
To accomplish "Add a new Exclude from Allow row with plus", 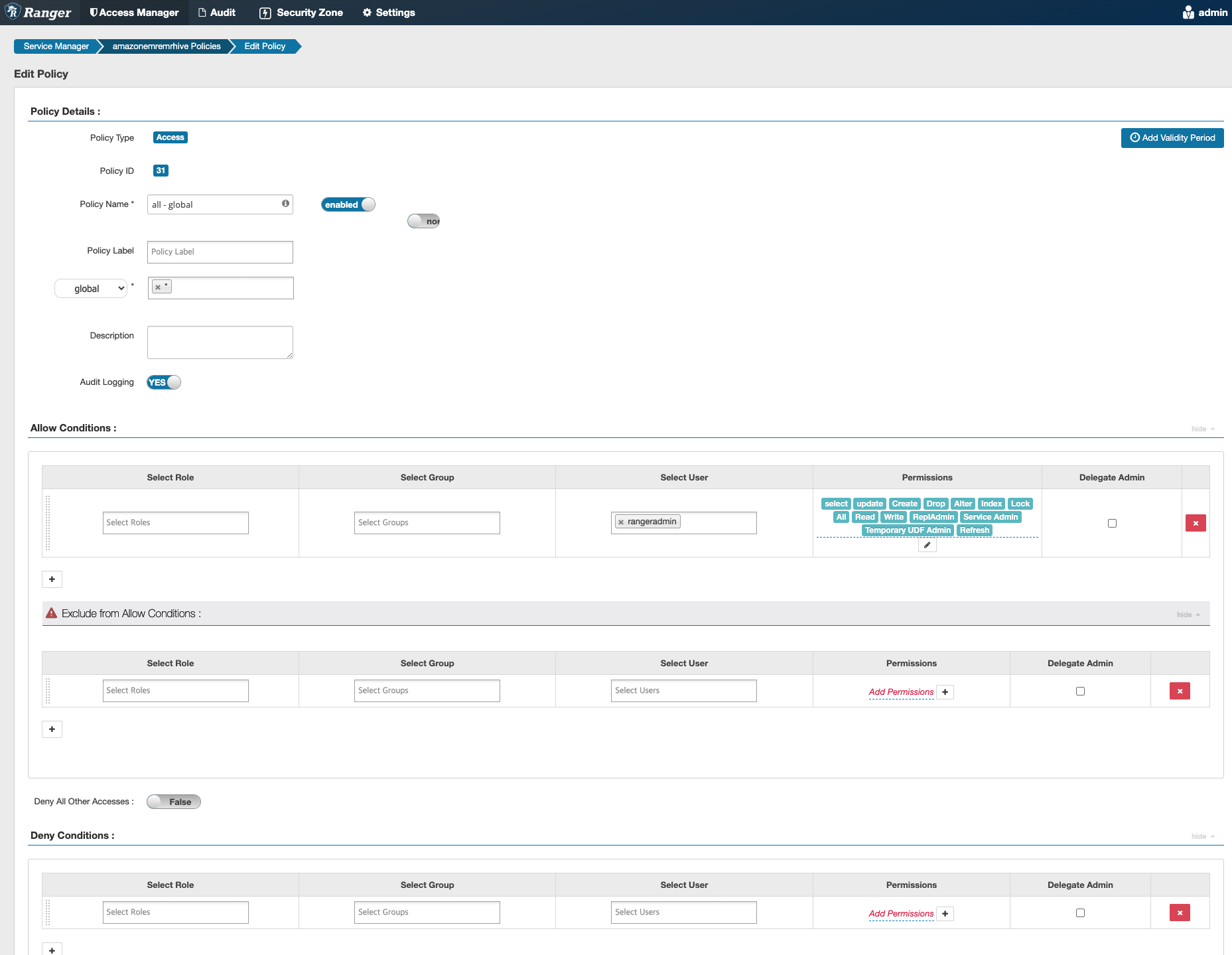I will pos(52,729).
